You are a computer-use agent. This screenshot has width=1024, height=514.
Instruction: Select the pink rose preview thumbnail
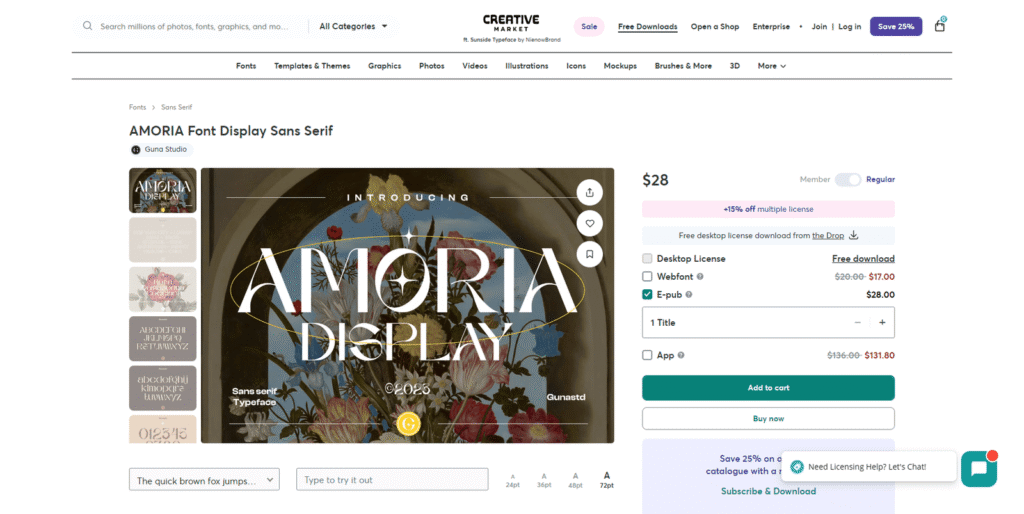click(163, 289)
